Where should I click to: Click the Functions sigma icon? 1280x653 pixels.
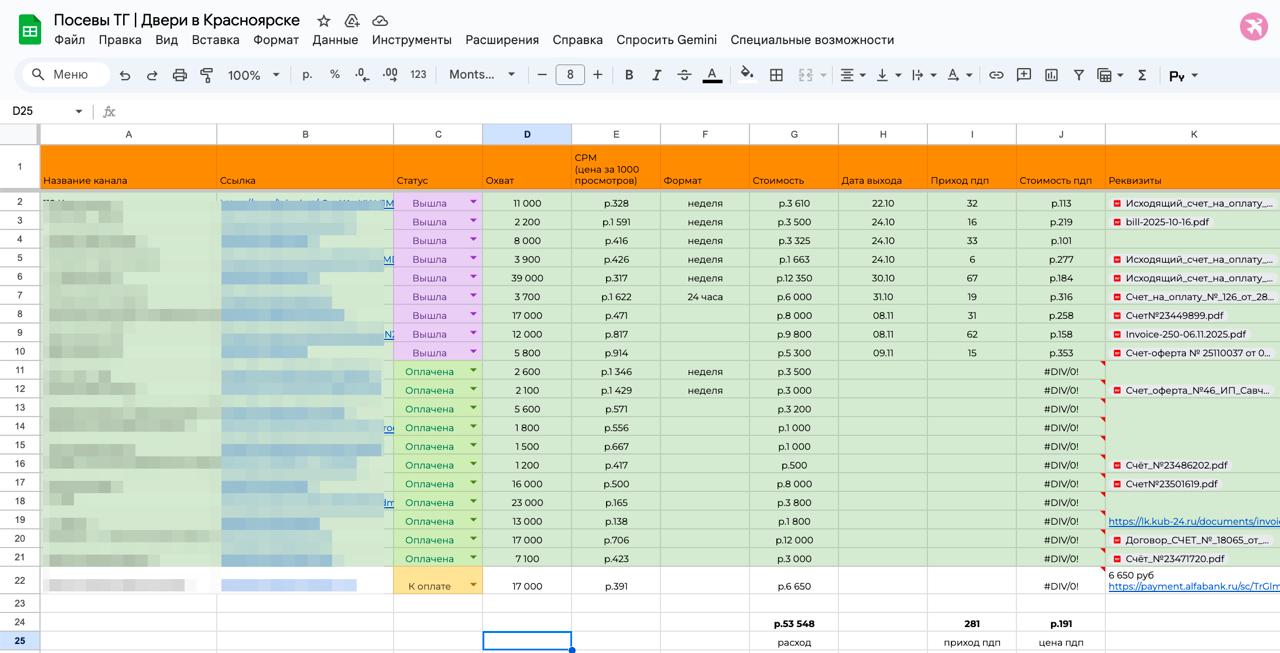[x=1142, y=75]
